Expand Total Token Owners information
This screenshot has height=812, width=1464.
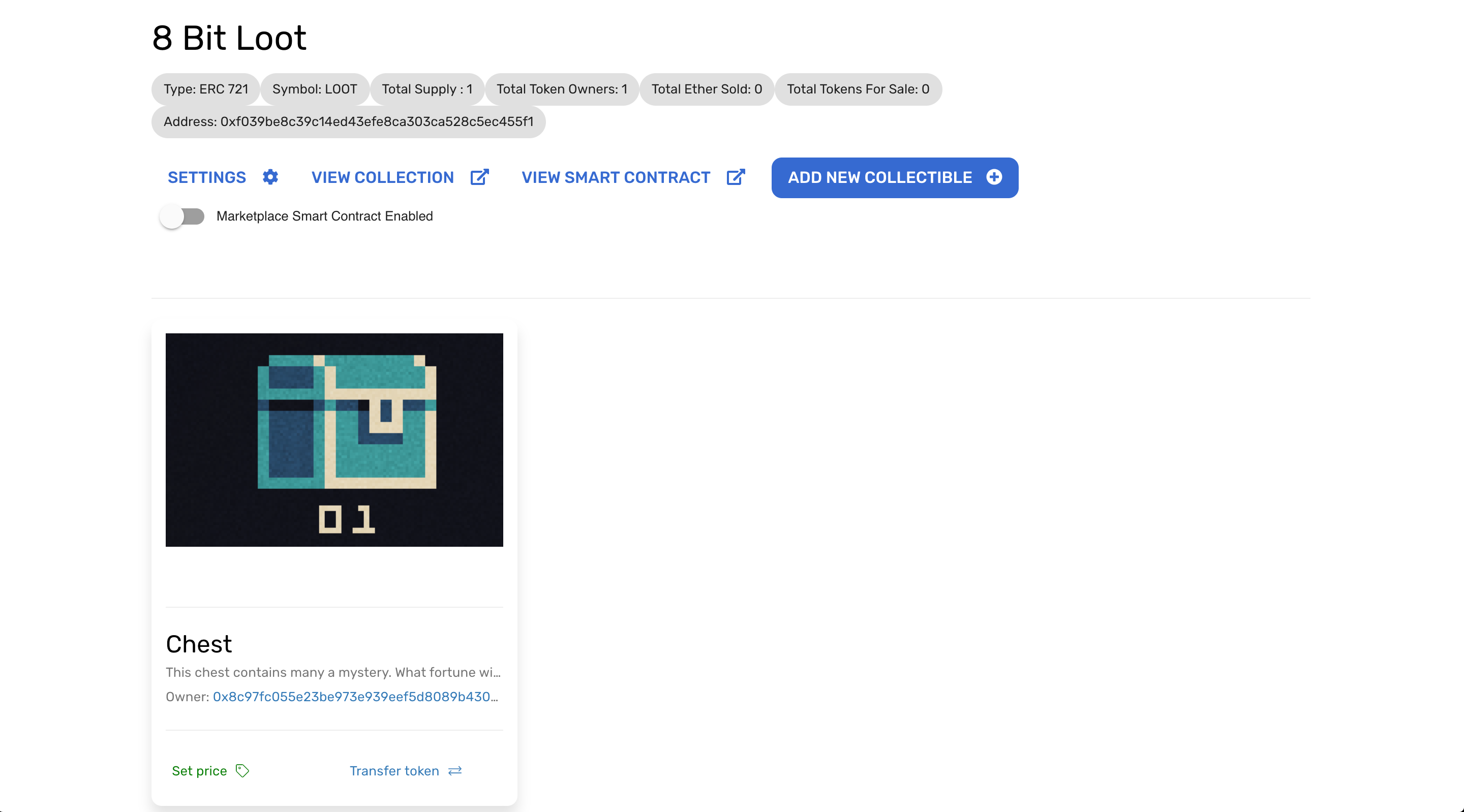tap(561, 89)
